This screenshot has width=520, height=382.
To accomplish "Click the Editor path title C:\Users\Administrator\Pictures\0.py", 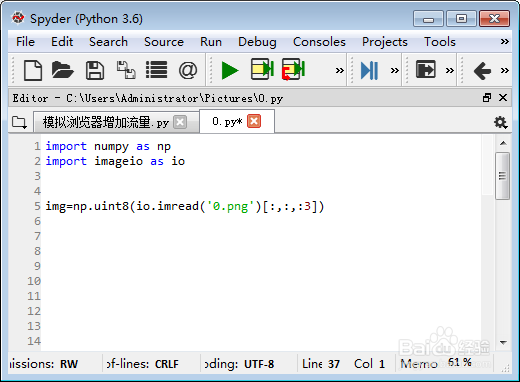I will coord(174,98).
